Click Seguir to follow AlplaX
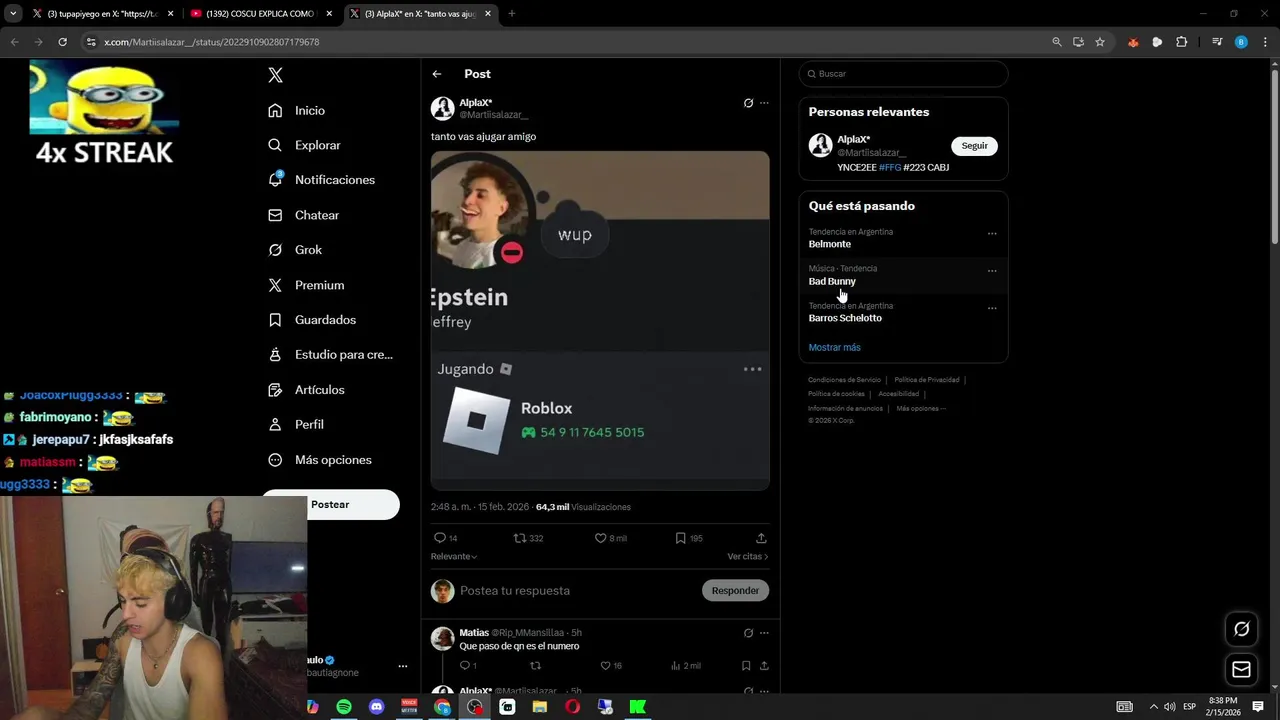The width and height of the screenshot is (1280, 720). 974,146
